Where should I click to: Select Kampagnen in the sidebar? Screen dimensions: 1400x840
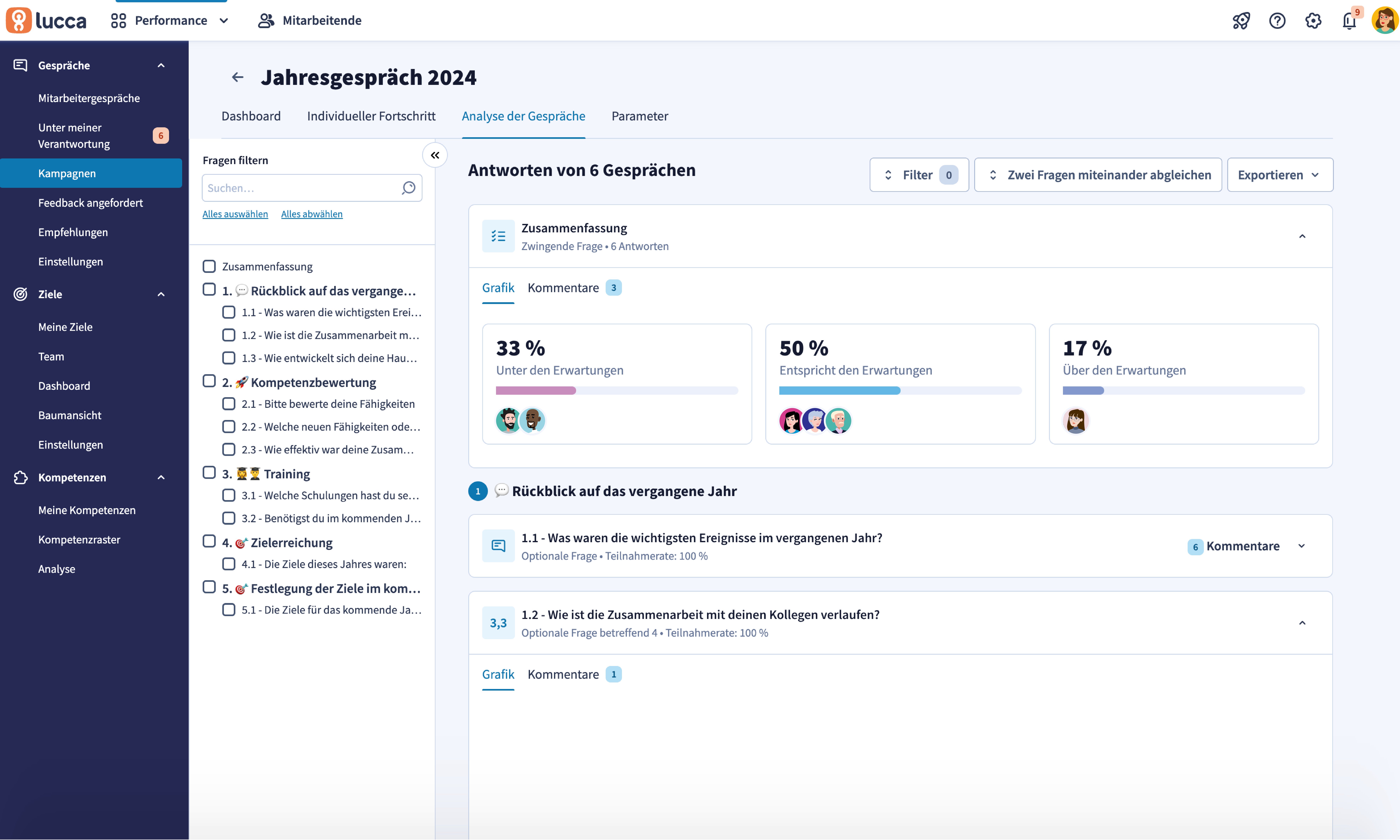[91, 173]
